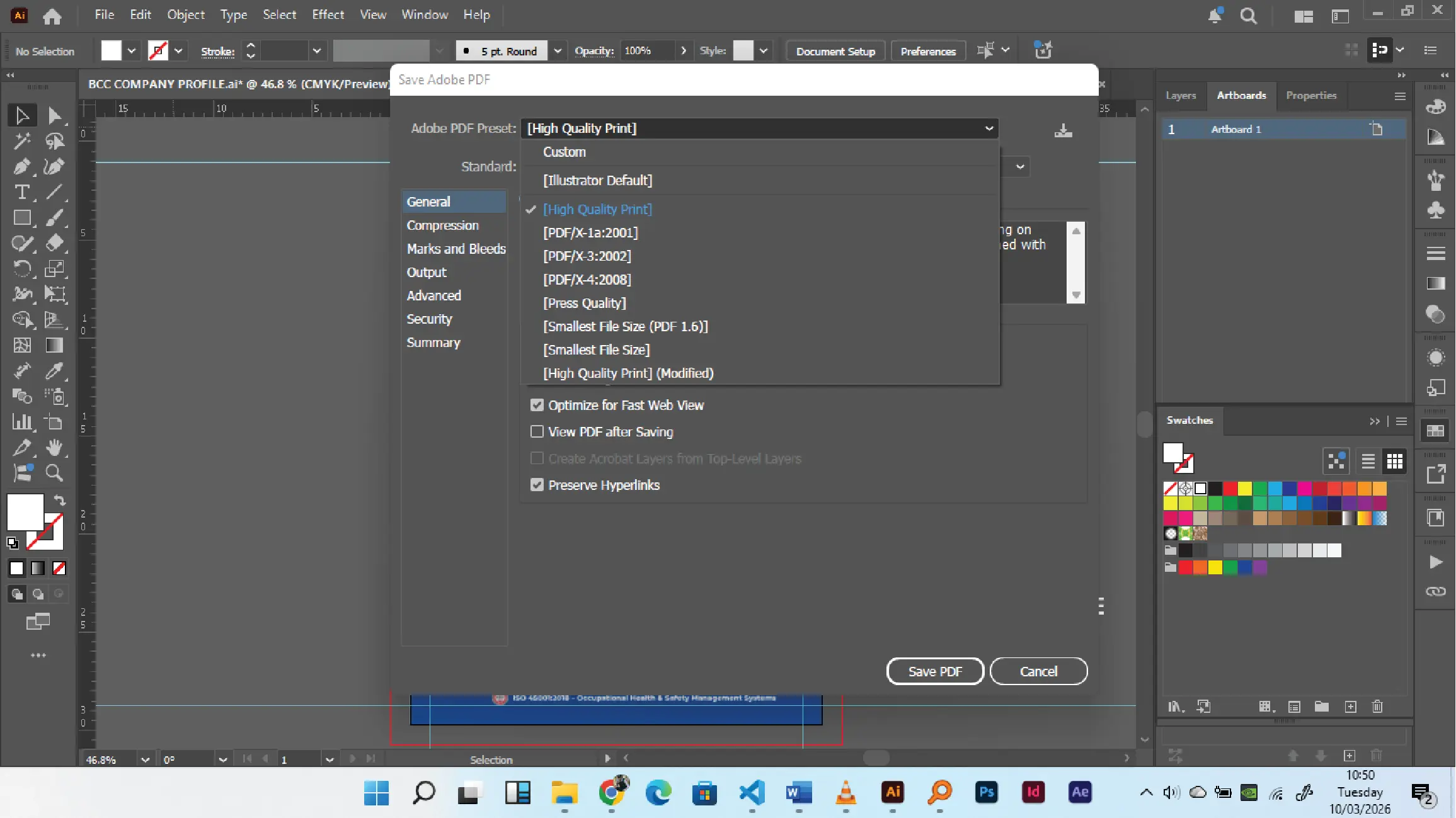Viewport: 1456px width, 818px height.
Task: Open Photoshop from the taskbar
Action: tap(986, 792)
